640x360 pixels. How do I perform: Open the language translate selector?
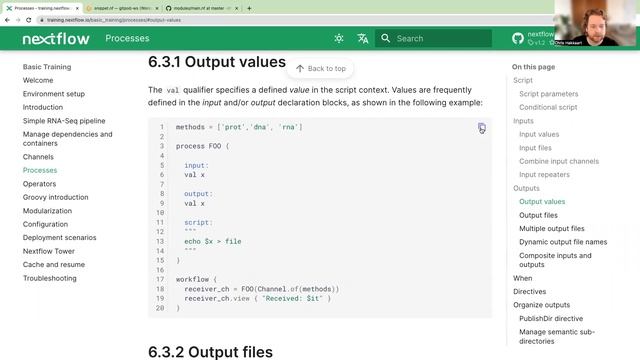pyautogui.click(x=362, y=38)
